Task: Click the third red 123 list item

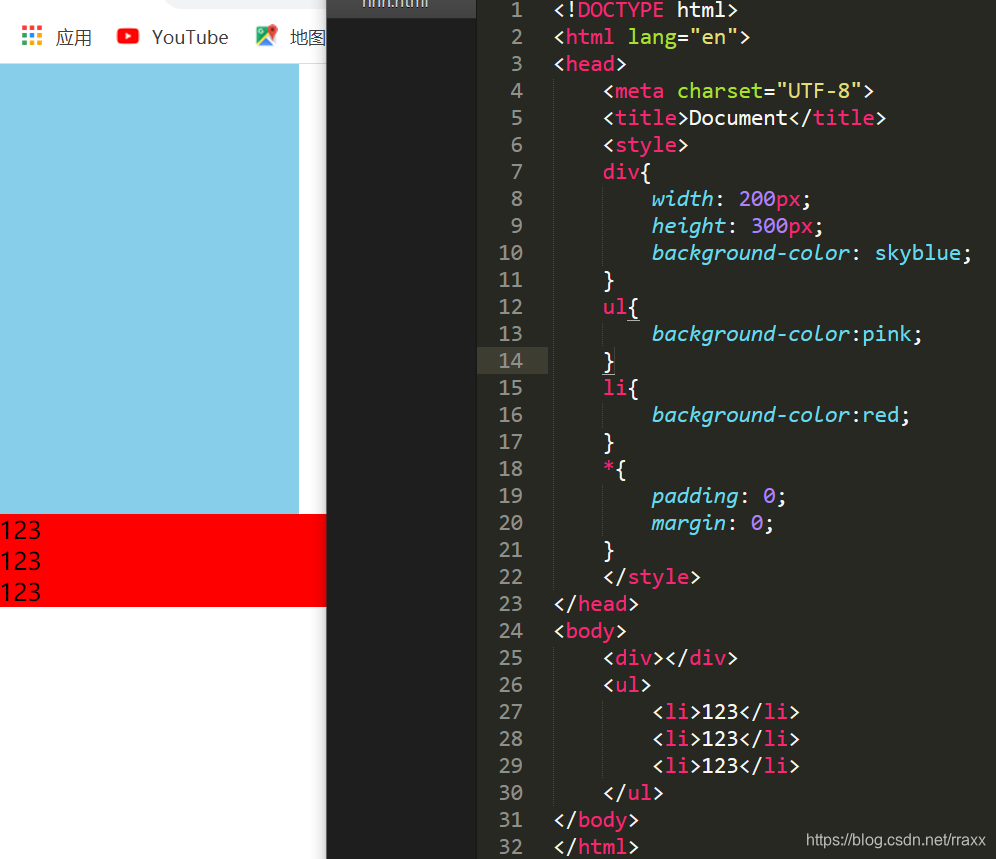Action: click(163, 592)
